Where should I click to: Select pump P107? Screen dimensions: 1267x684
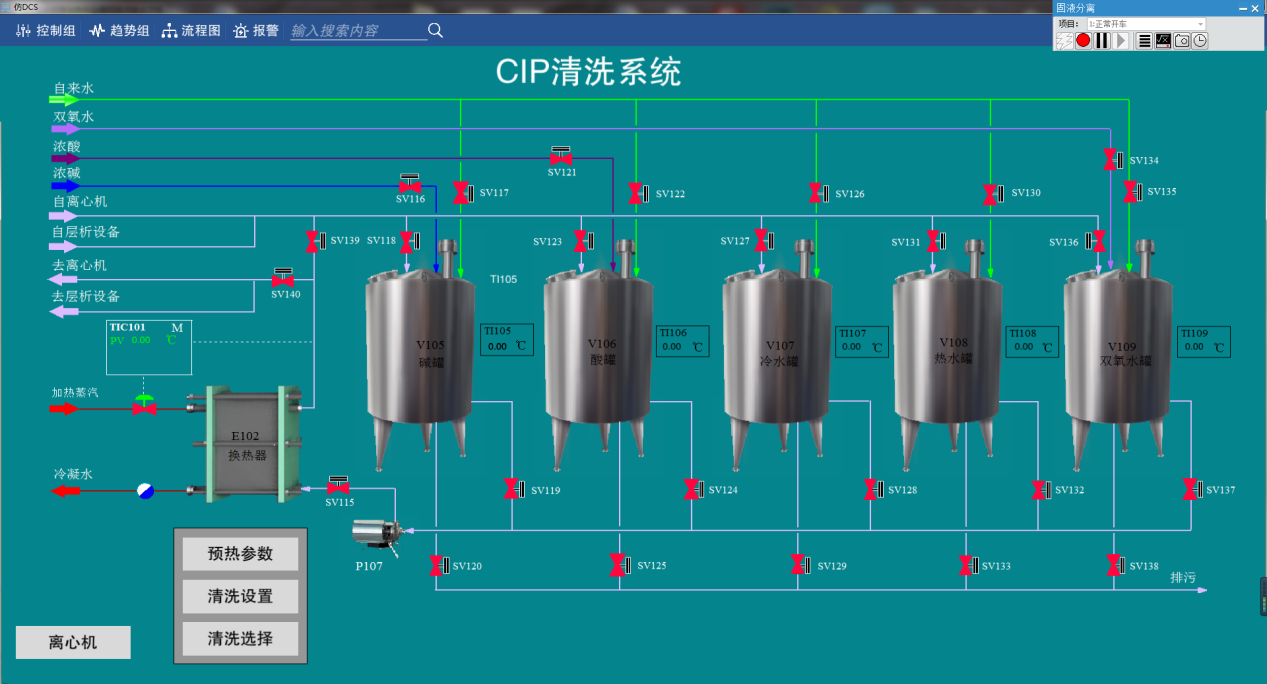[380, 535]
